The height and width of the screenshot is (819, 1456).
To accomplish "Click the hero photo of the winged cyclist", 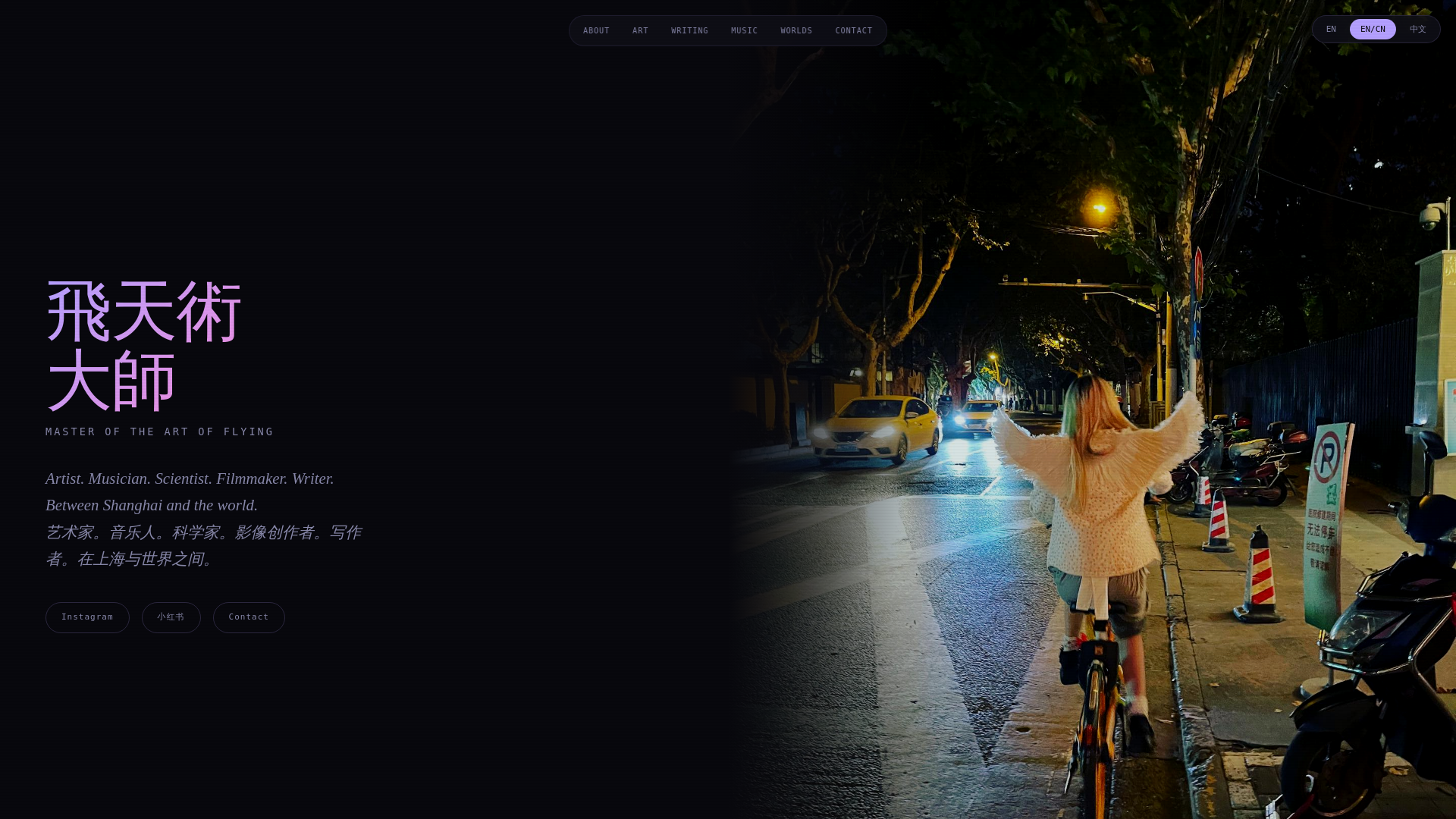I will (1092, 409).
